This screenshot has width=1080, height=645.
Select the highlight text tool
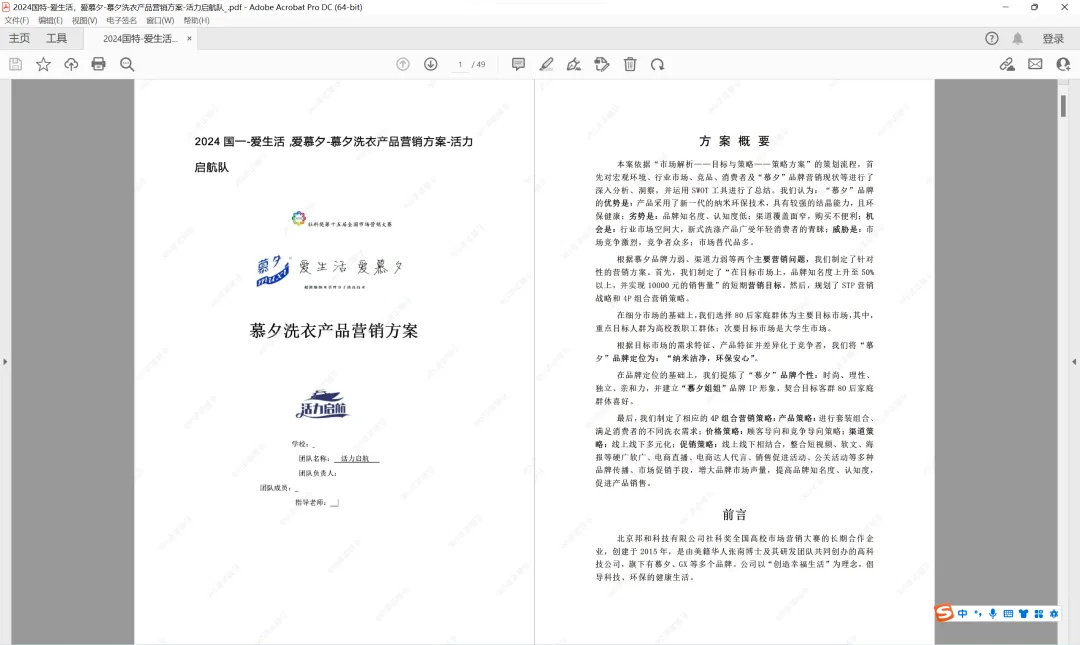[x=547, y=64]
